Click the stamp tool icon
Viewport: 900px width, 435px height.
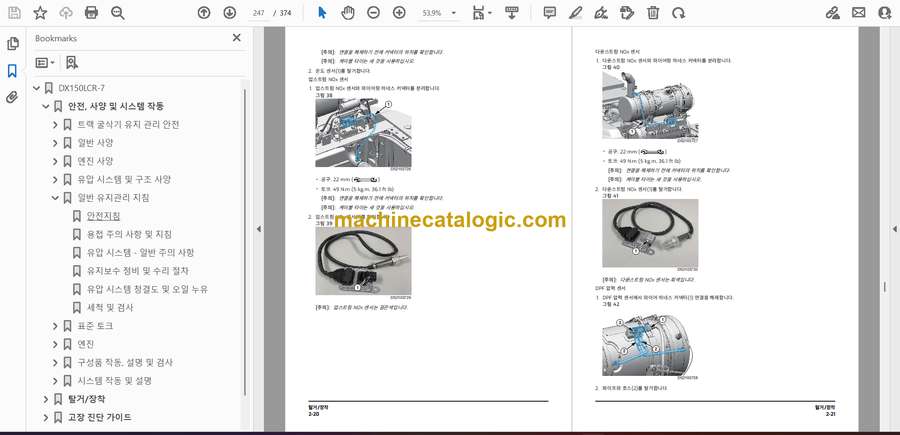pyautogui.click(x=627, y=13)
